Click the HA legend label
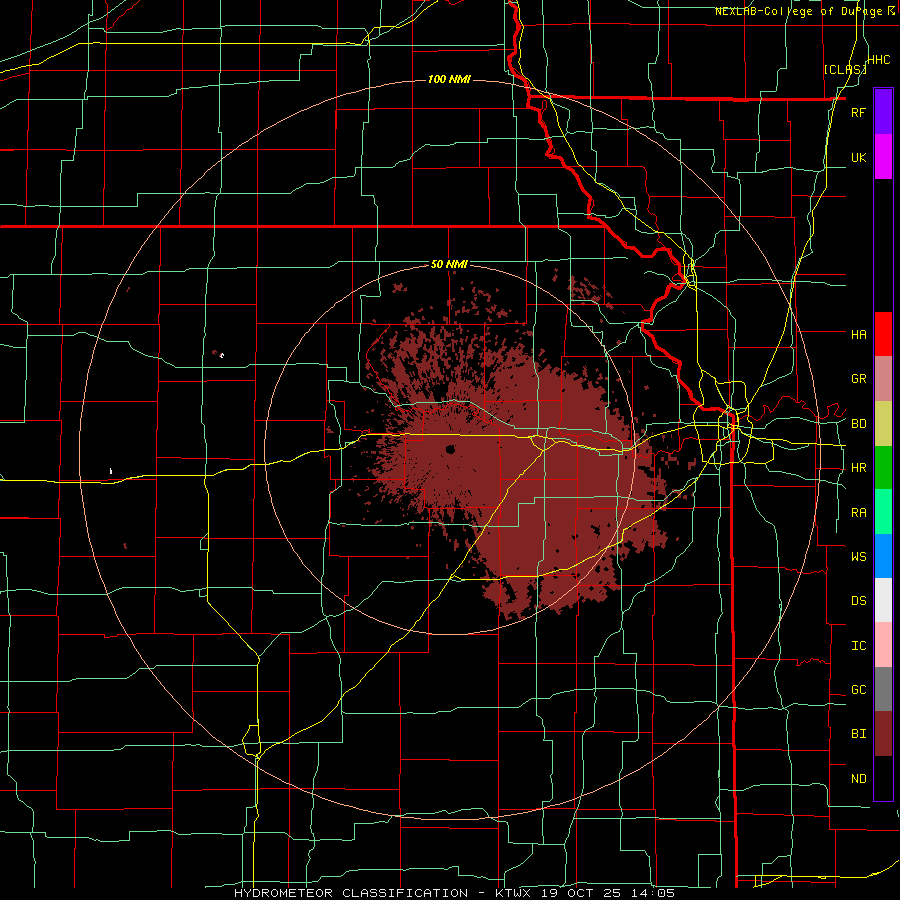Viewport: 900px width, 900px height. 858,334
